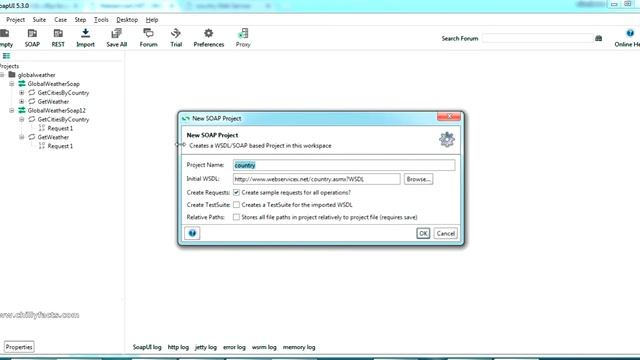
Task: Collapse GetCitiesByCountry under GlobalWeatherSoap12
Action: click(x=22, y=119)
